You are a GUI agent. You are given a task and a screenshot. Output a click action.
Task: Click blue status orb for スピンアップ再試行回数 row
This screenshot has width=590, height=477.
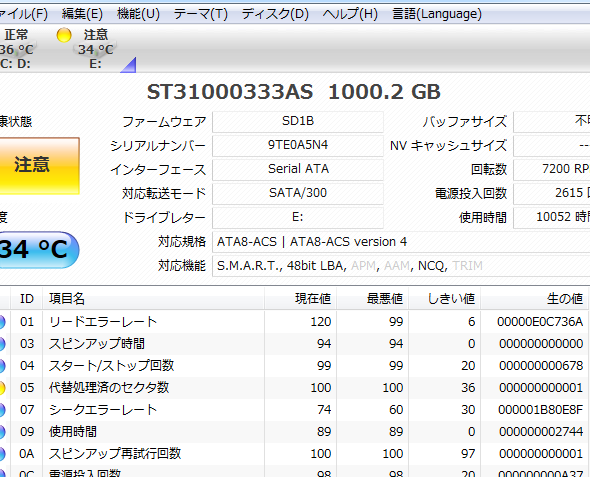[2, 454]
